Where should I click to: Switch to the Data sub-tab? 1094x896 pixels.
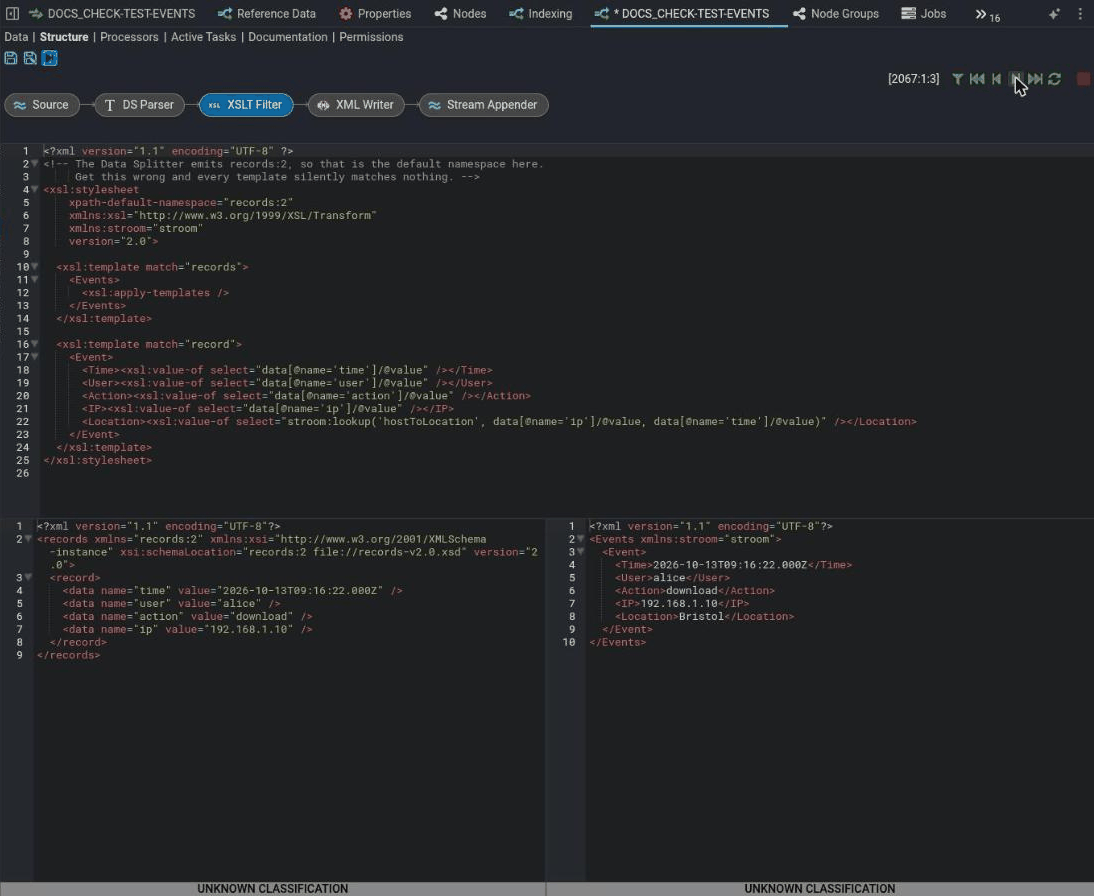(x=16, y=37)
